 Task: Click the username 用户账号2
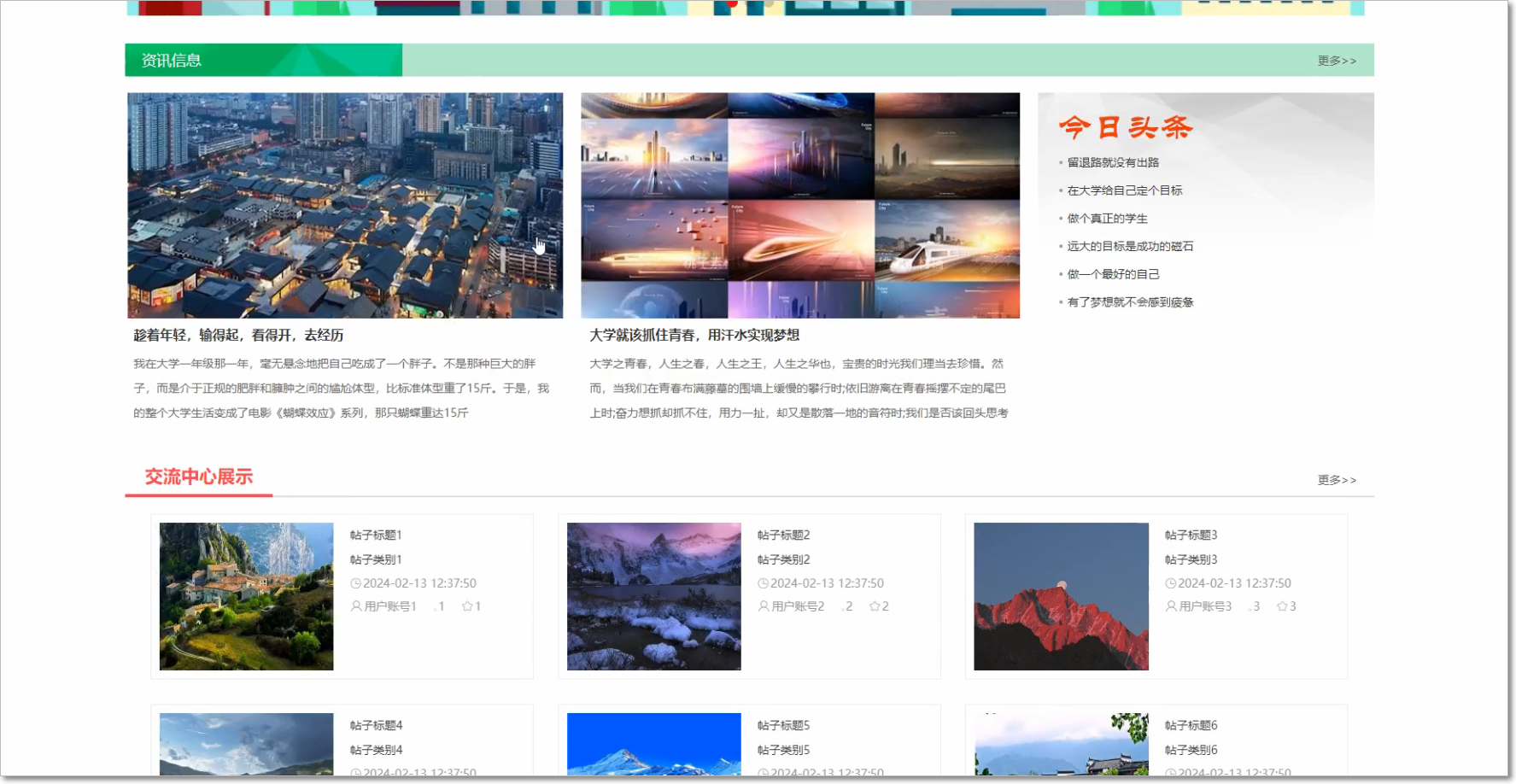tap(798, 606)
